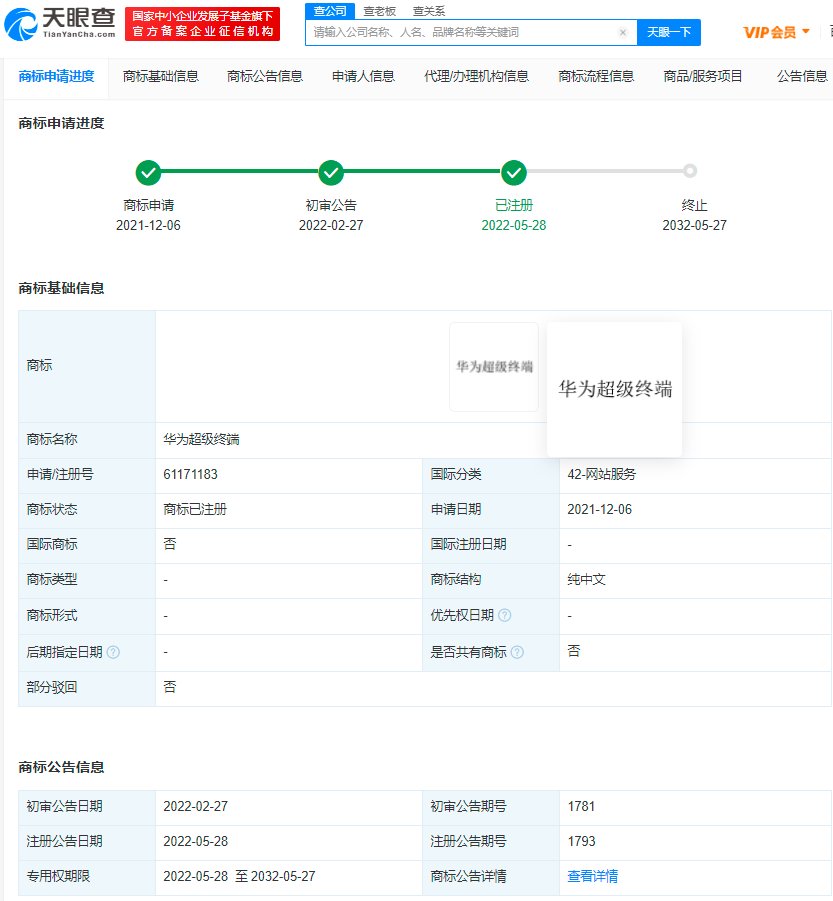Click the 42-网站服务 classification value
This screenshot has height=901, width=833.
tap(601, 475)
